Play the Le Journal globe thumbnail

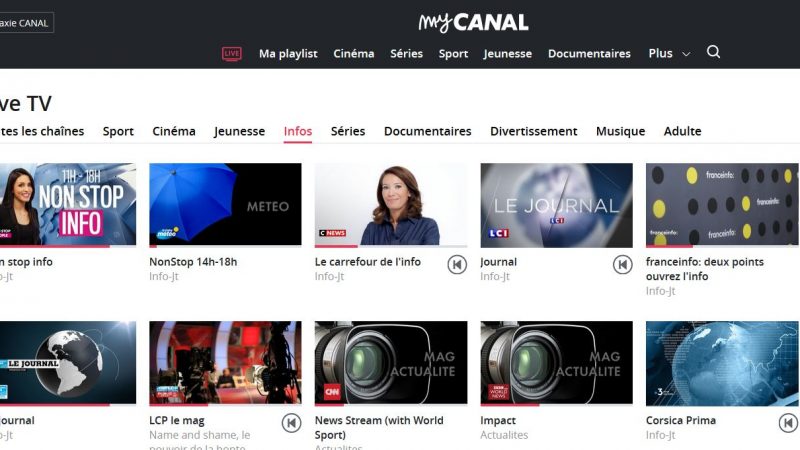coord(68,363)
